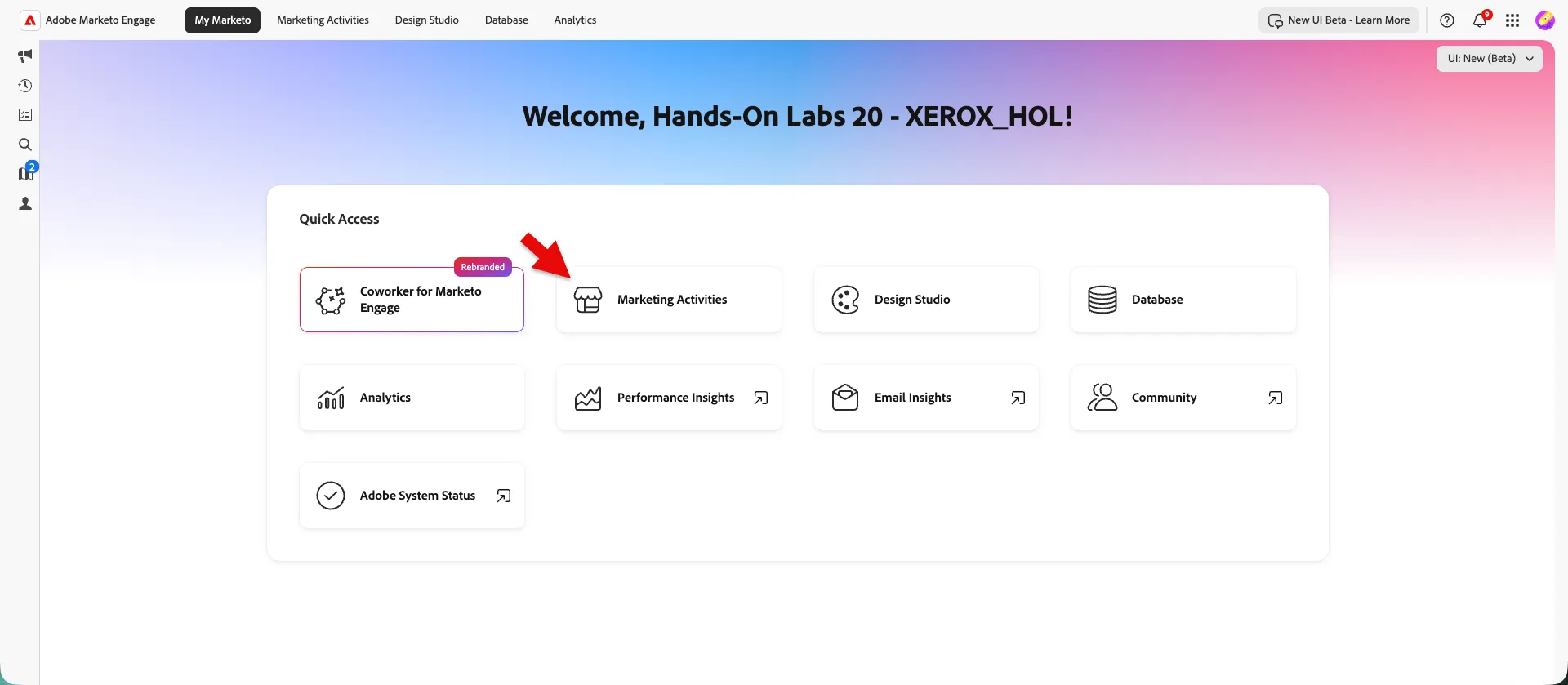The height and width of the screenshot is (685, 1568).
Task: Open the guide book icon with badge
Action: point(26,173)
